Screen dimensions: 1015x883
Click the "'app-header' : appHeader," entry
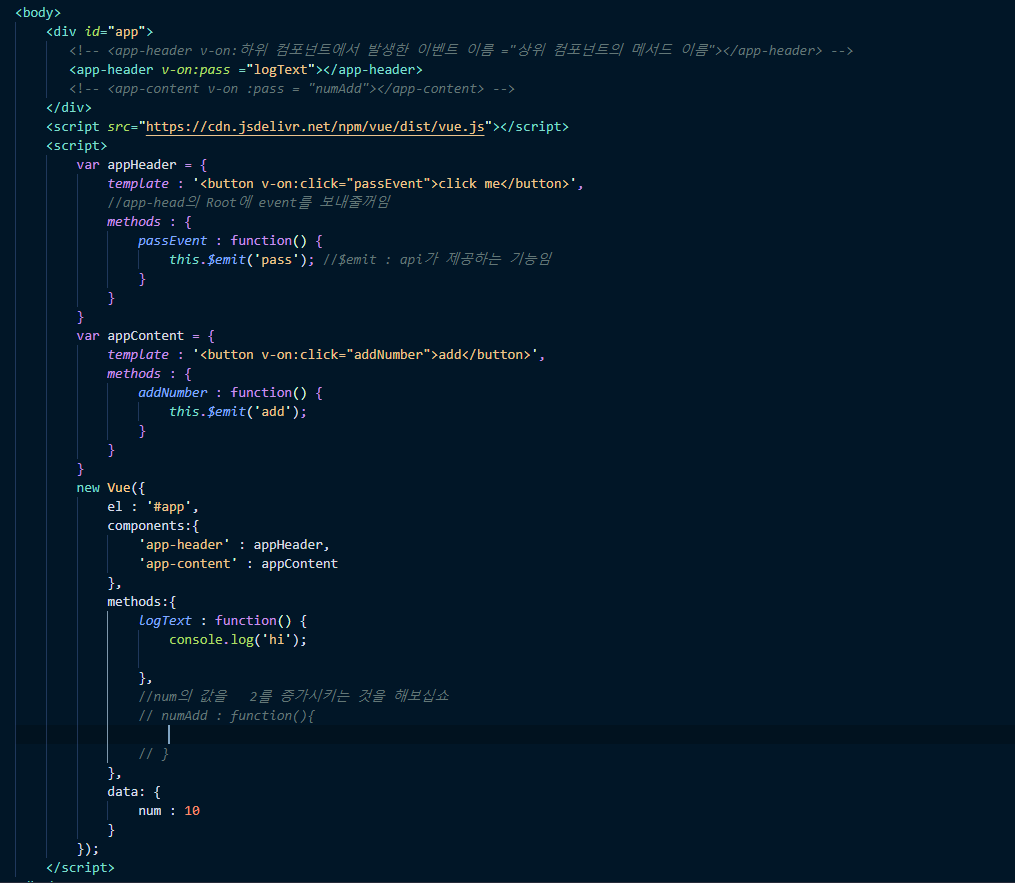(x=234, y=545)
